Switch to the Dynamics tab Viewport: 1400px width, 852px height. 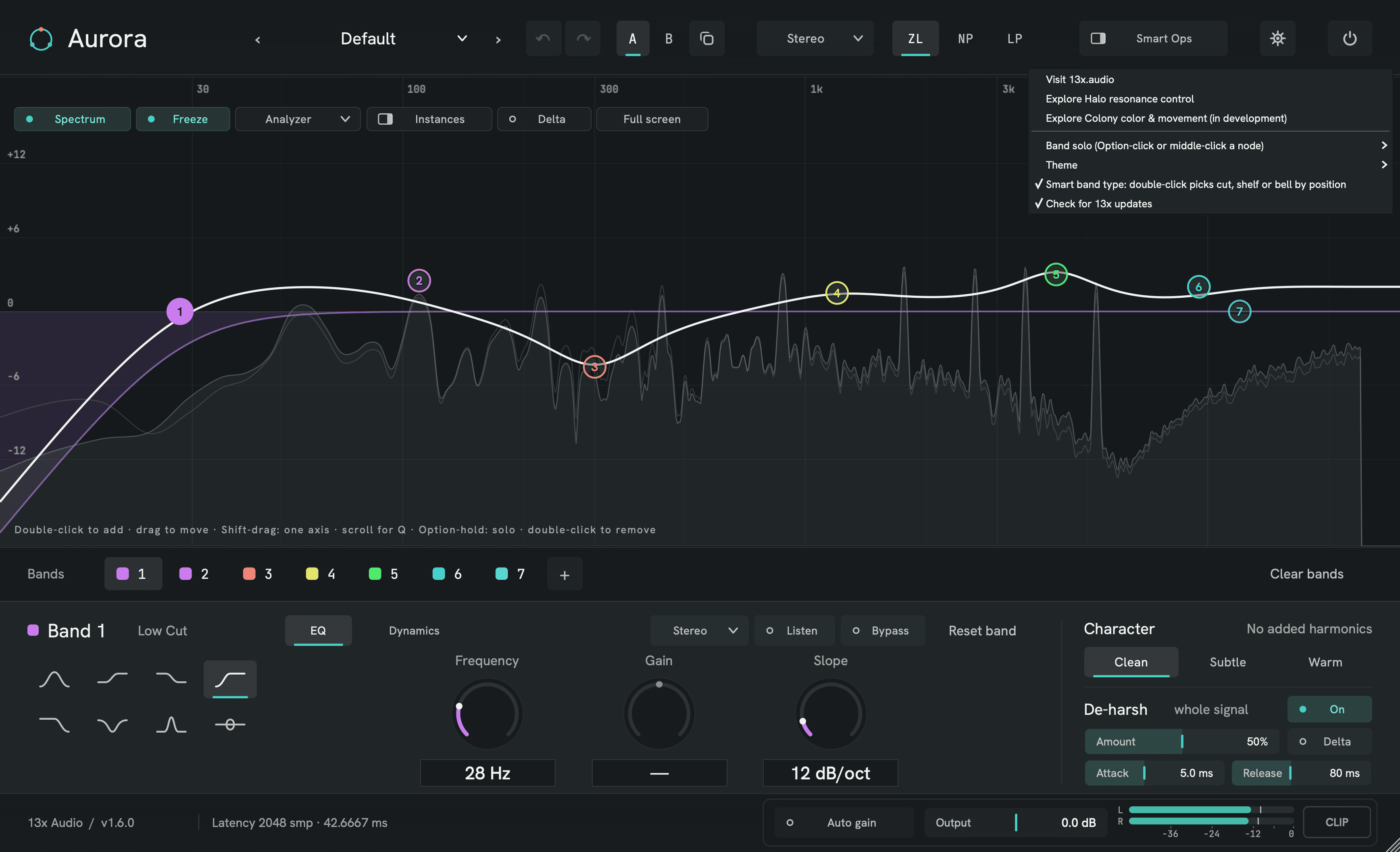pyautogui.click(x=414, y=631)
